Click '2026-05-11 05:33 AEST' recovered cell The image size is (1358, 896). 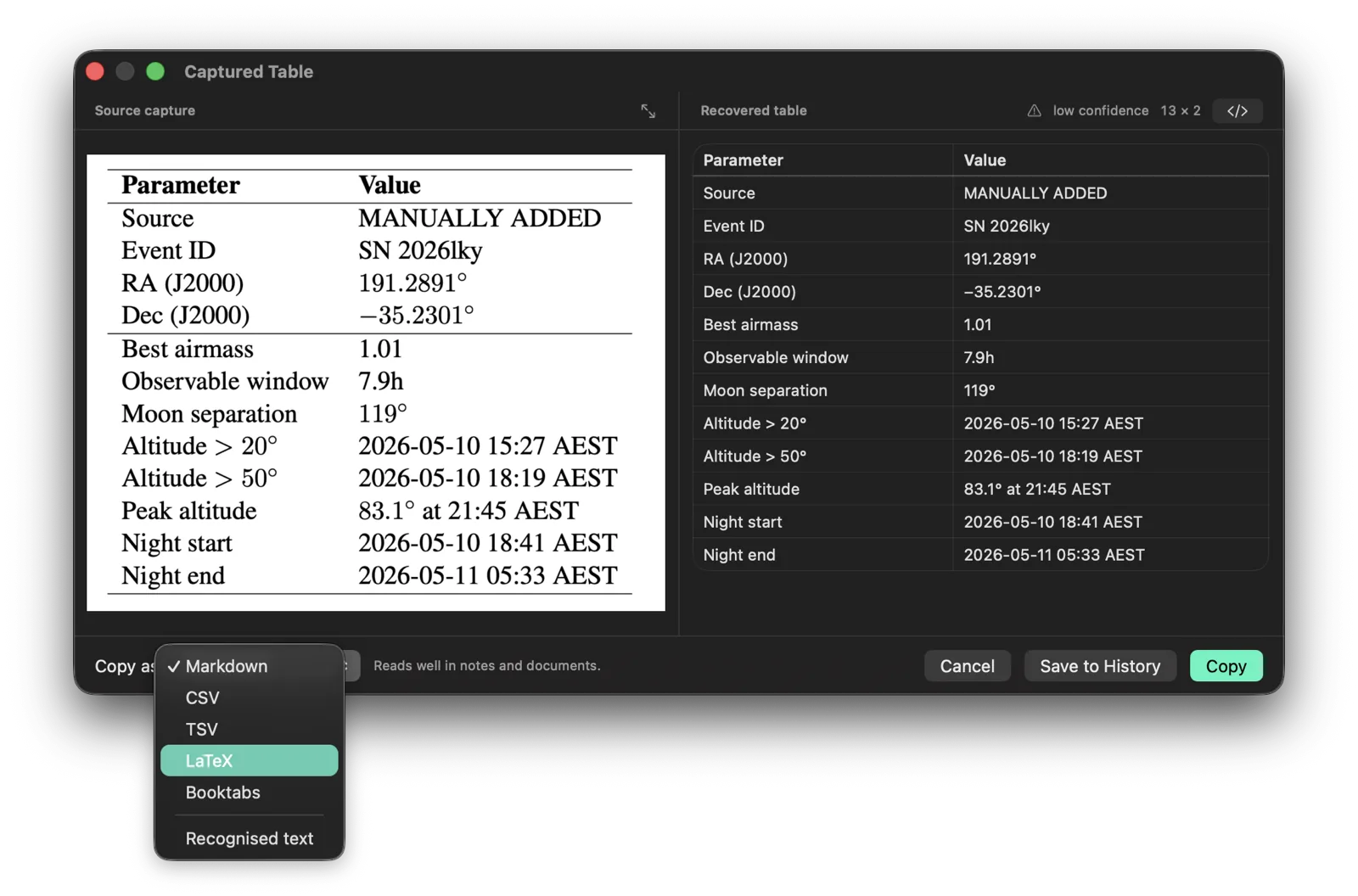pos(1110,555)
